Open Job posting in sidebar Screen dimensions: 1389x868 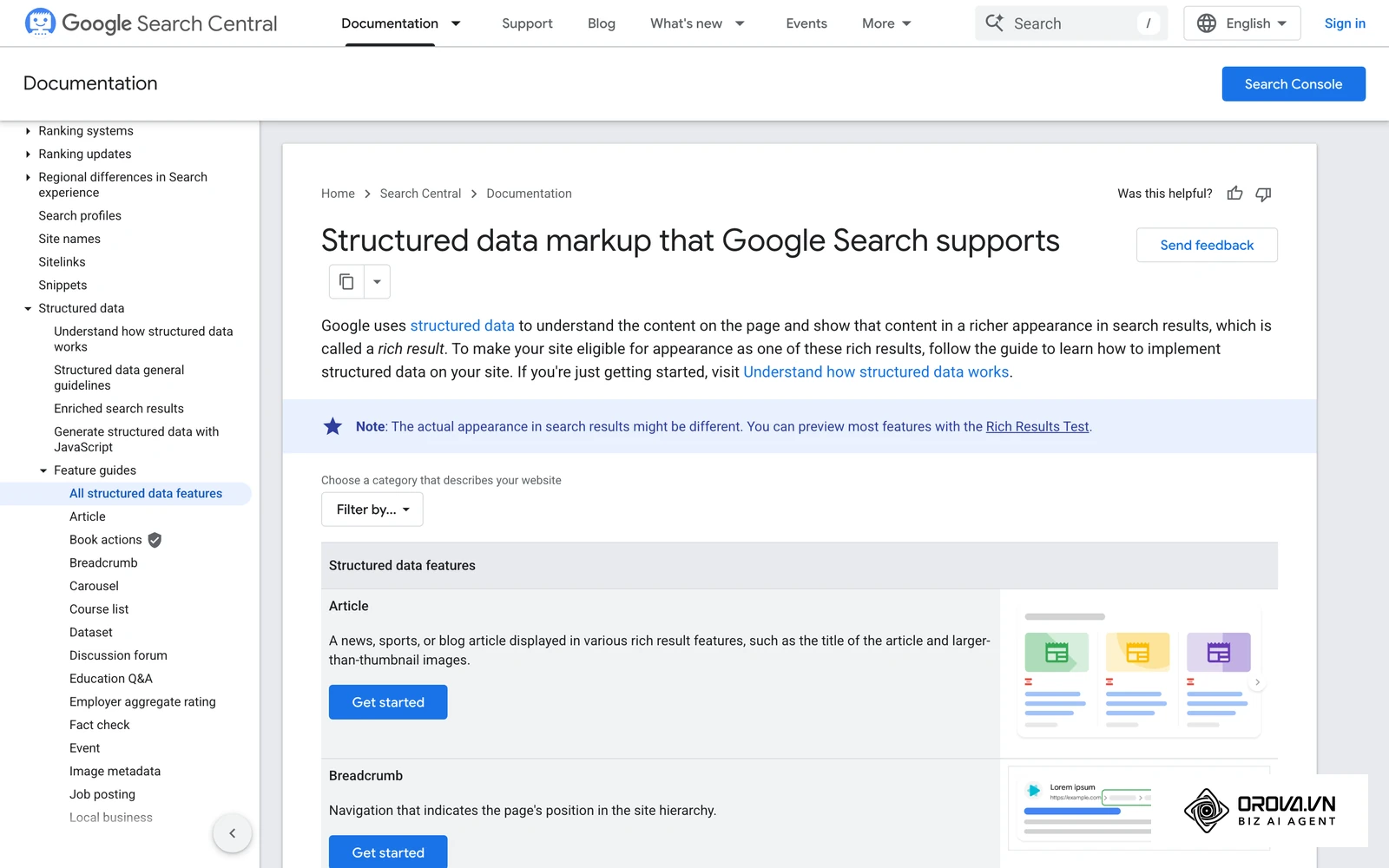tap(102, 794)
